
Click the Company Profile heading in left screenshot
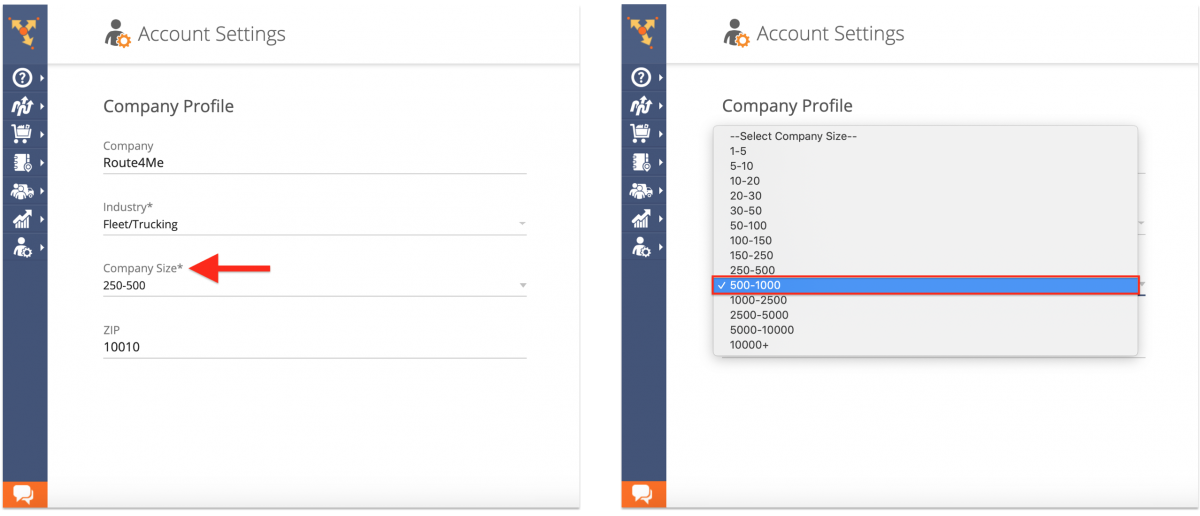tap(168, 106)
